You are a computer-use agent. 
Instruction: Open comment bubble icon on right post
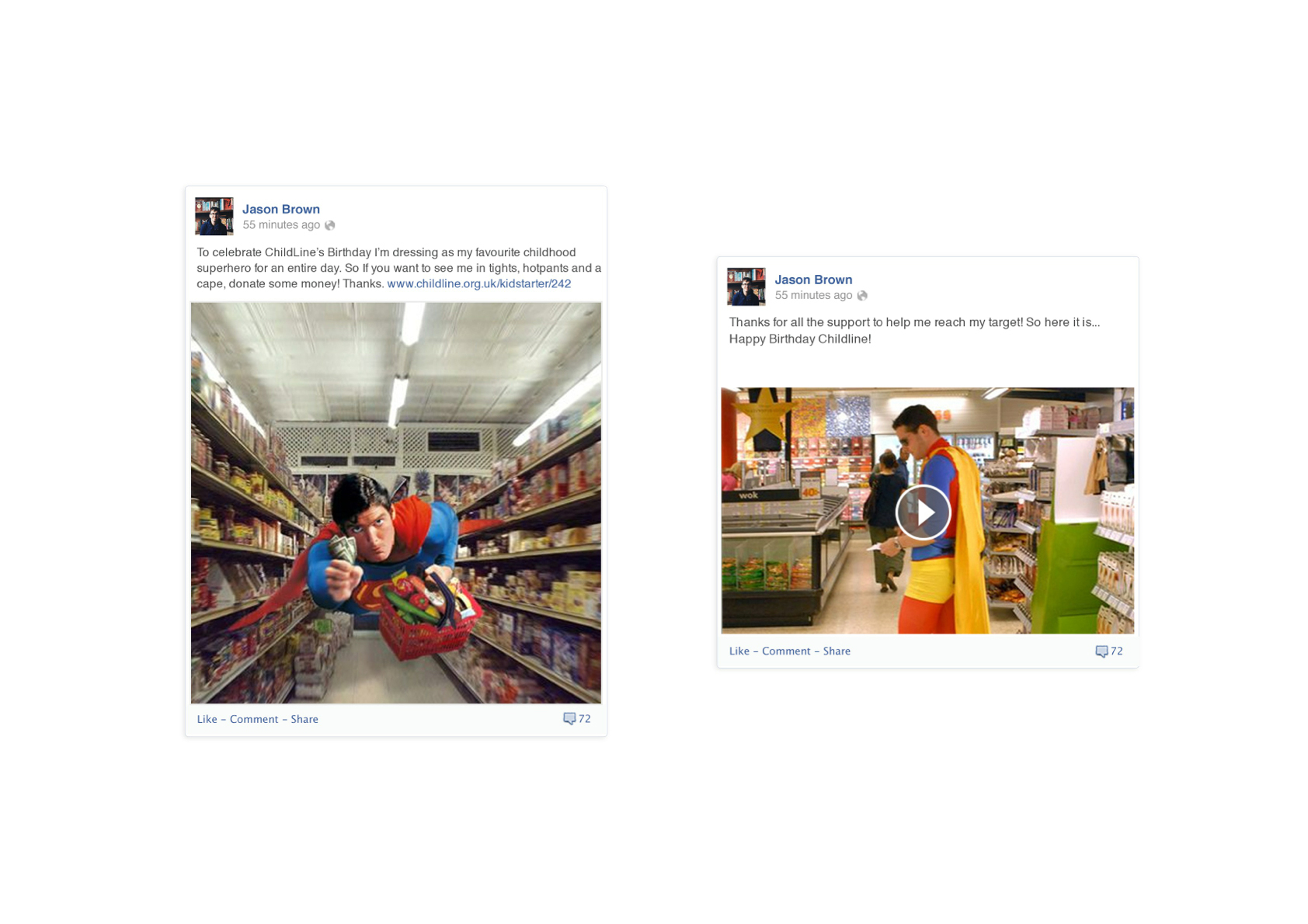(x=1101, y=651)
